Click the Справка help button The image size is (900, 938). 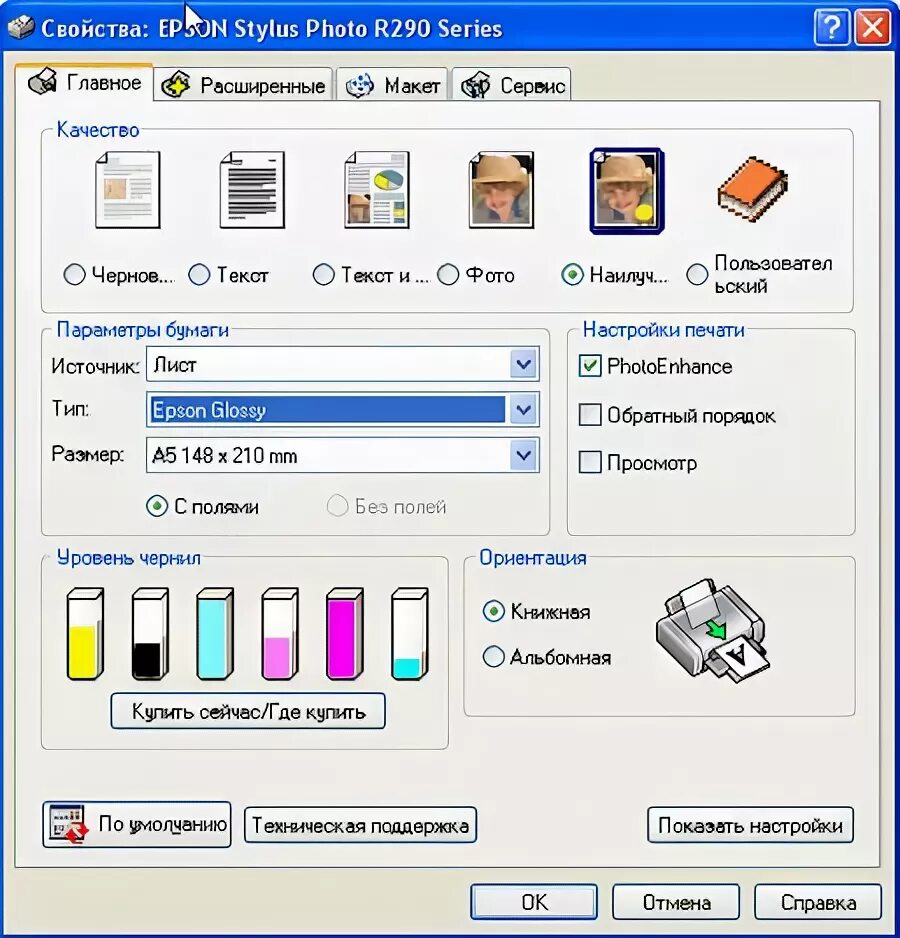coord(818,902)
